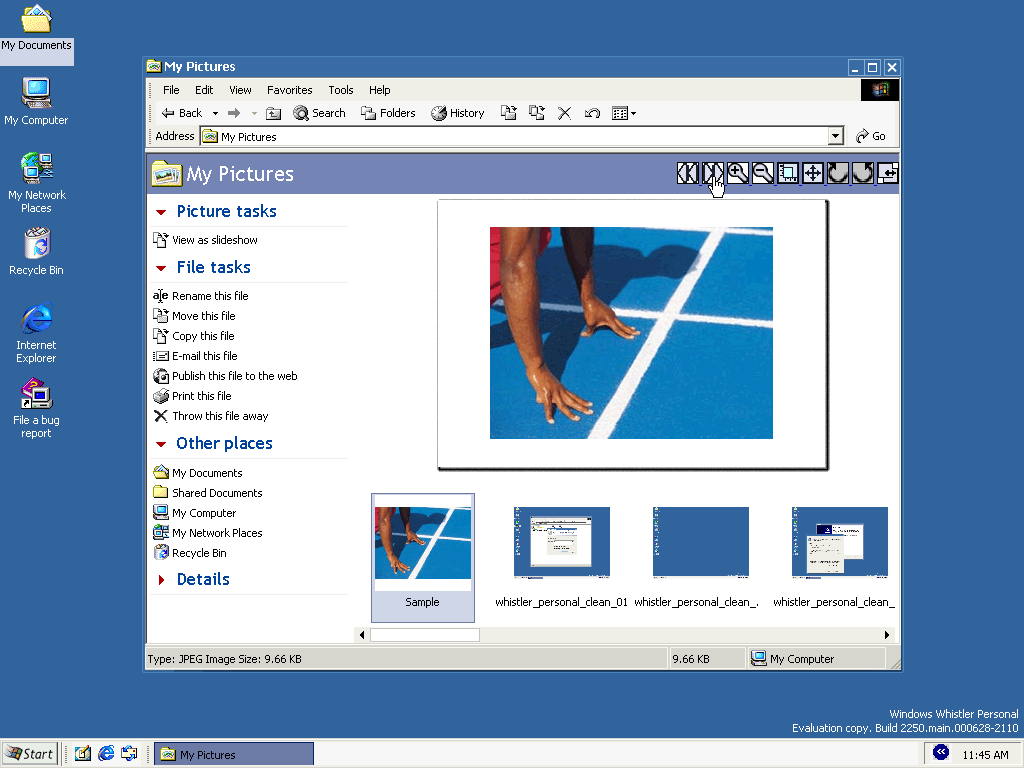1024x768 pixels.
Task: Click the zoom in magnifier icon
Action: tap(737, 173)
